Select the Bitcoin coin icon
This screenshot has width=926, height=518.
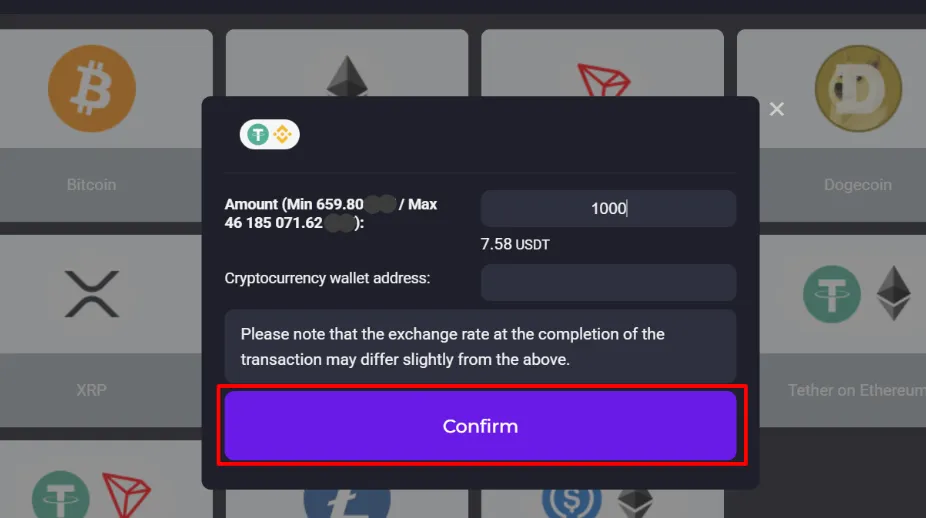click(x=91, y=89)
